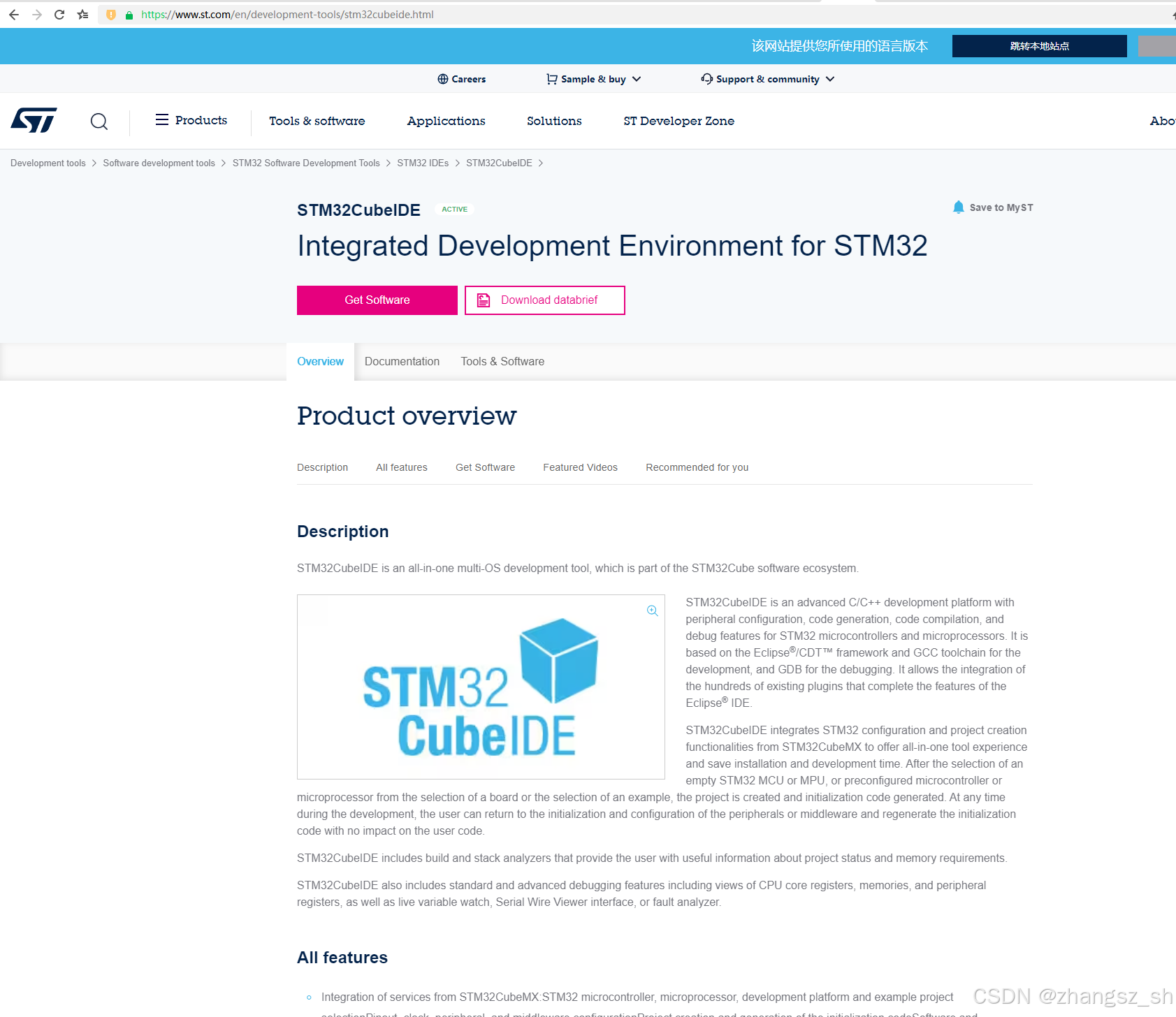Click the green ACTIVE status badge
1176x1017 pixels.
(x=455, y=210)
